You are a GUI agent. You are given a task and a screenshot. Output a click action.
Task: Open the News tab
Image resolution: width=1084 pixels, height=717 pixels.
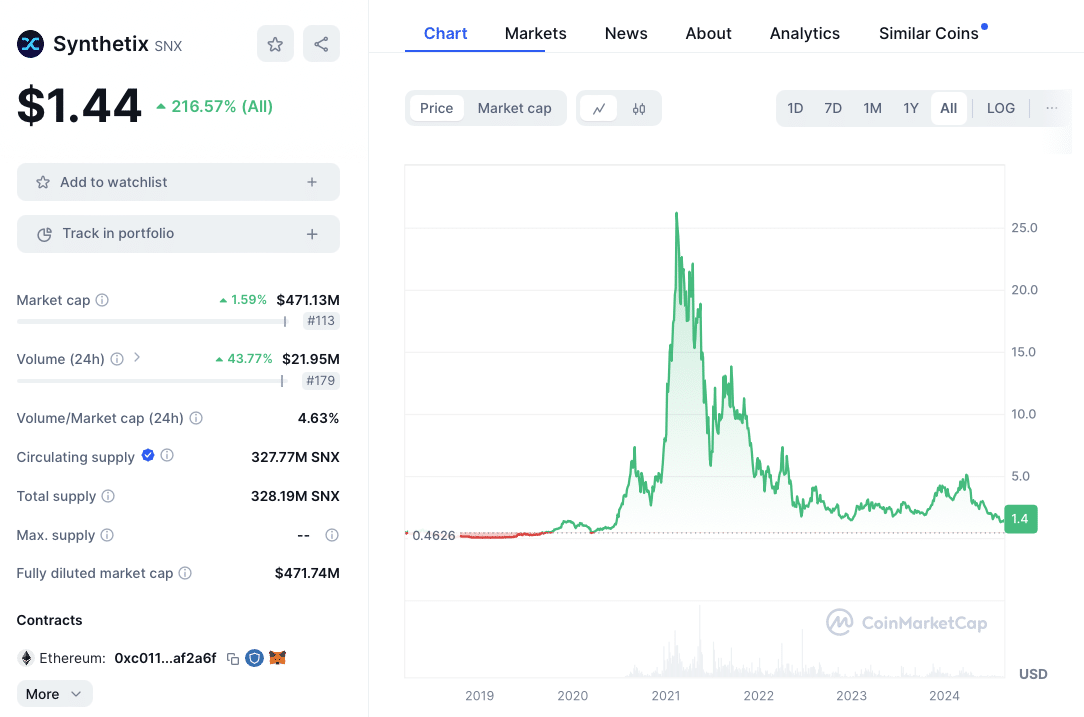pyautogui.click(x=626, y=33)
